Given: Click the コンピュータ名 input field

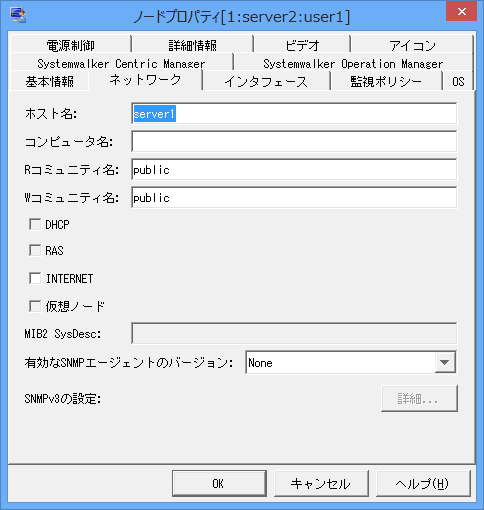Looking at the screenshot, I should click(x=294, y=142).
